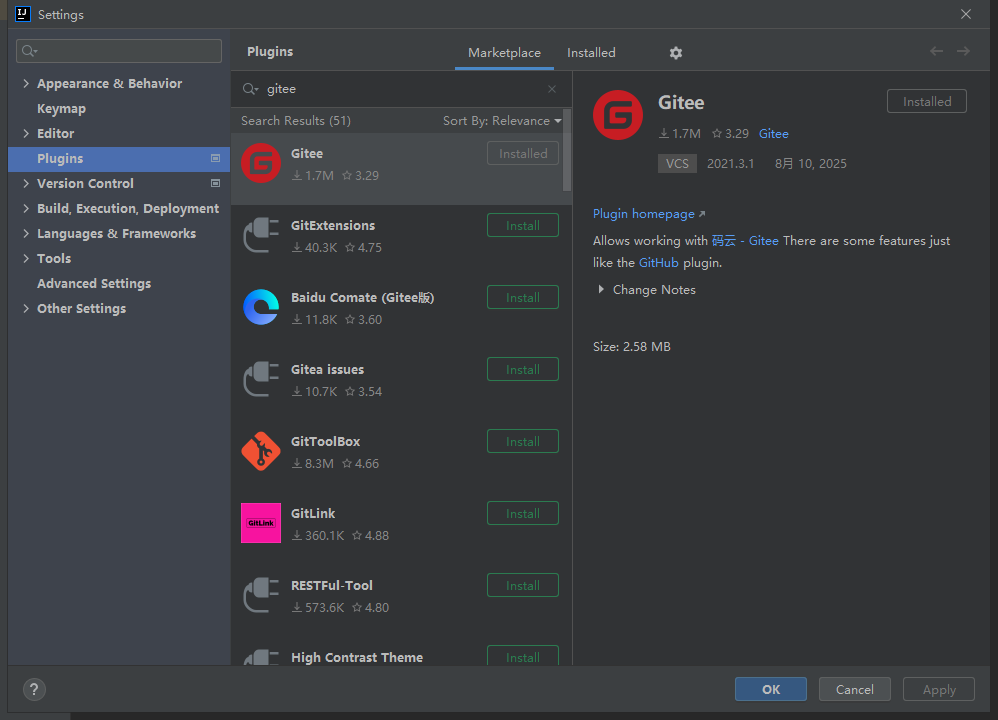Select the High Contrast Theme title
The image size is (998, 720).
tap(356, 657)
